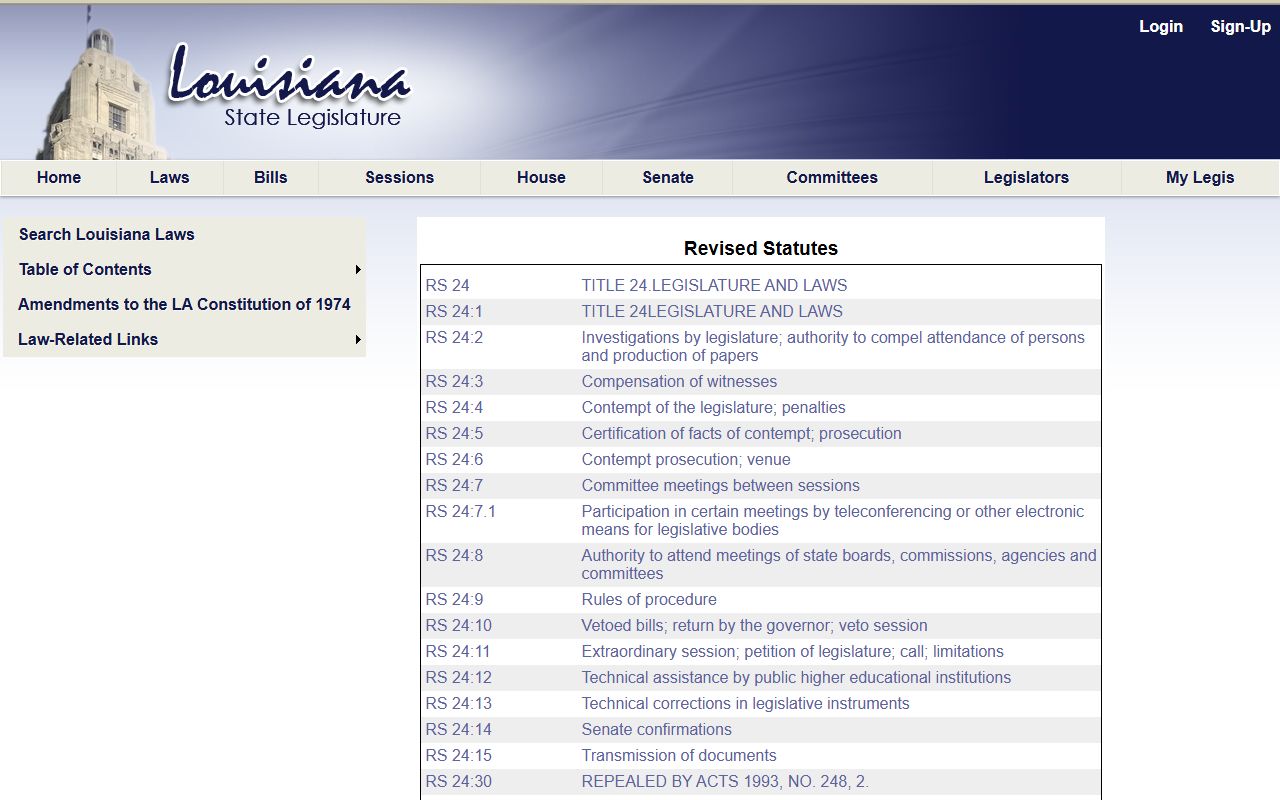The width and height of the screenshot is (1280, 800).
Task: Open Committee meetings between sessions link
Action: [720, 485]
